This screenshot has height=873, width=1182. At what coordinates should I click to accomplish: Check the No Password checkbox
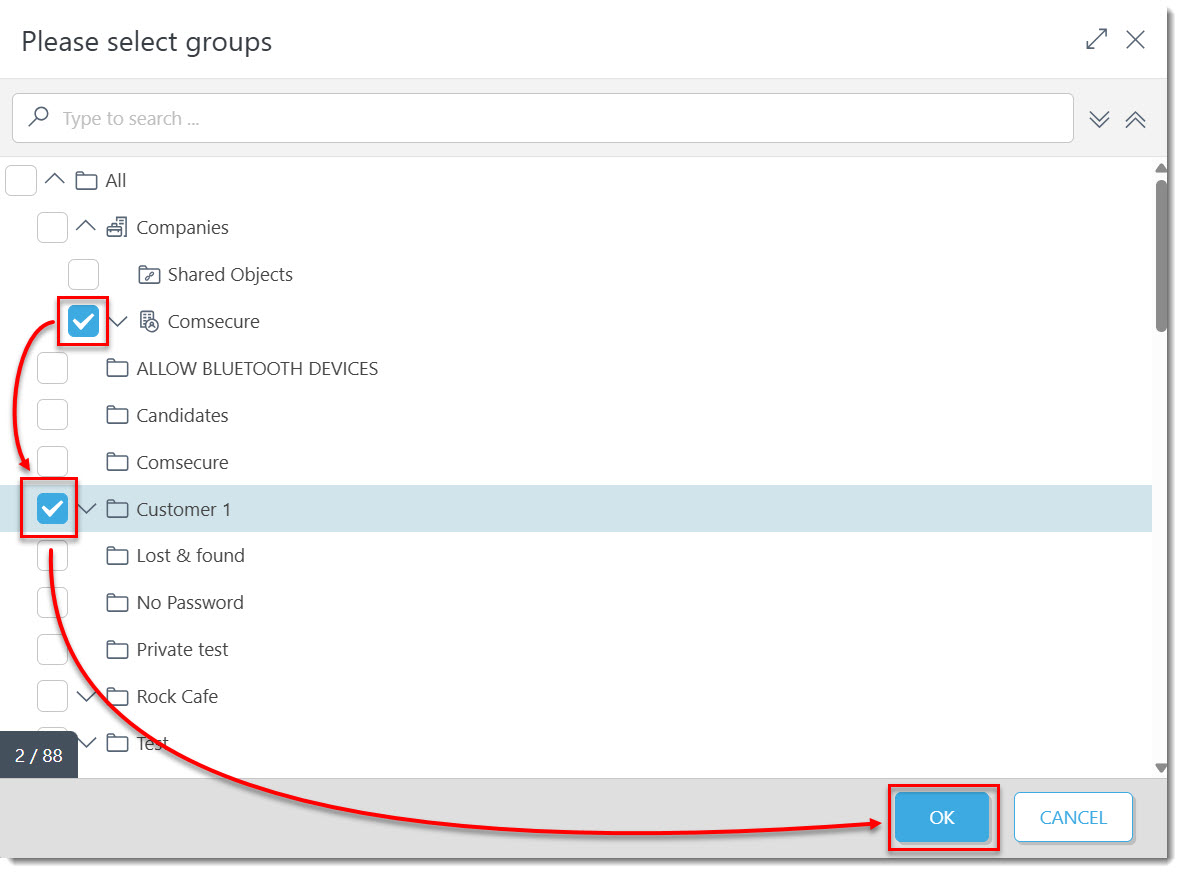click(52, 603)
